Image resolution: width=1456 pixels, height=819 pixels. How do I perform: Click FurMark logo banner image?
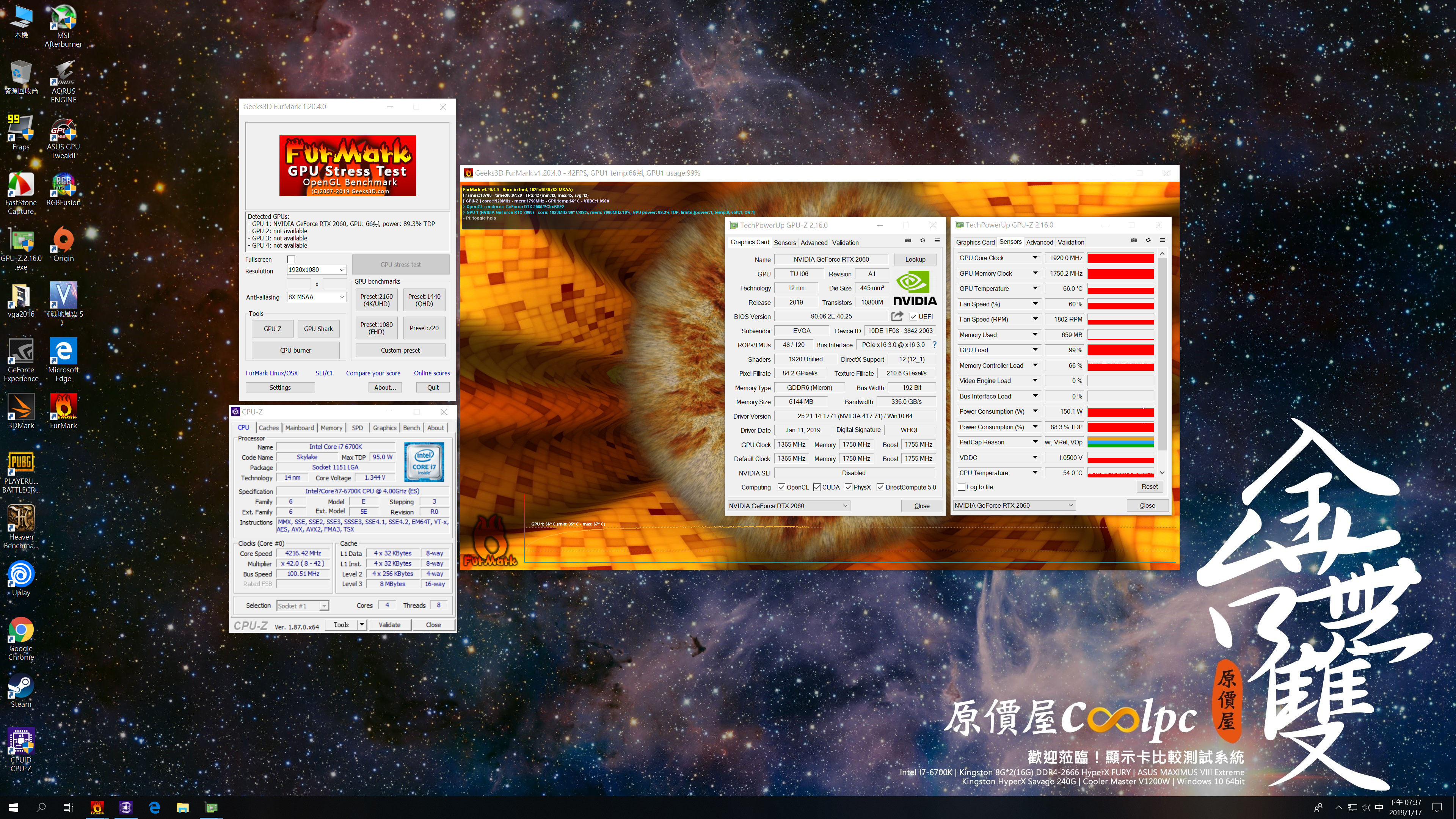[x=348, y=166]
